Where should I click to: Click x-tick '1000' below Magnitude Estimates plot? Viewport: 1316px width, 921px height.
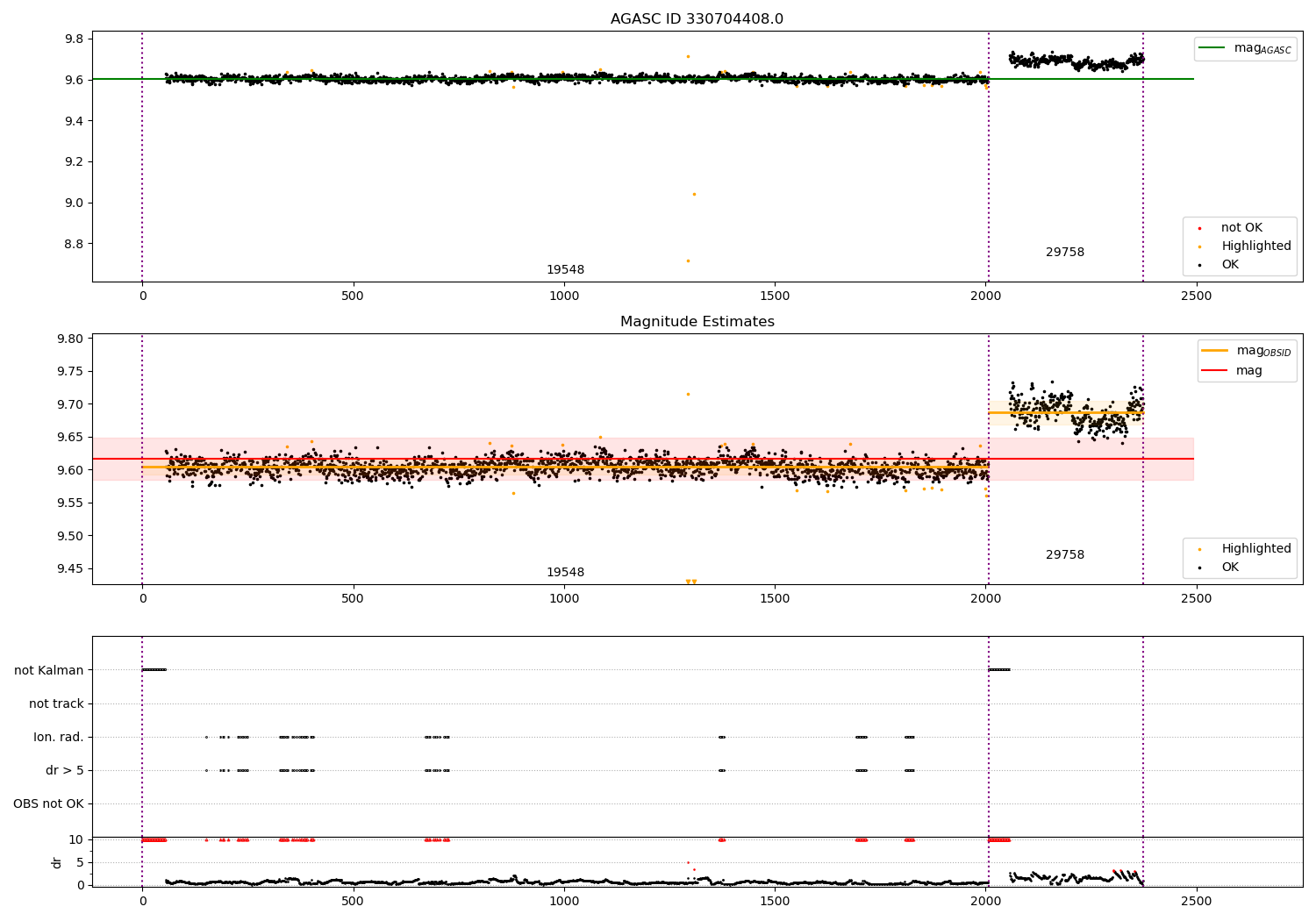564,599
